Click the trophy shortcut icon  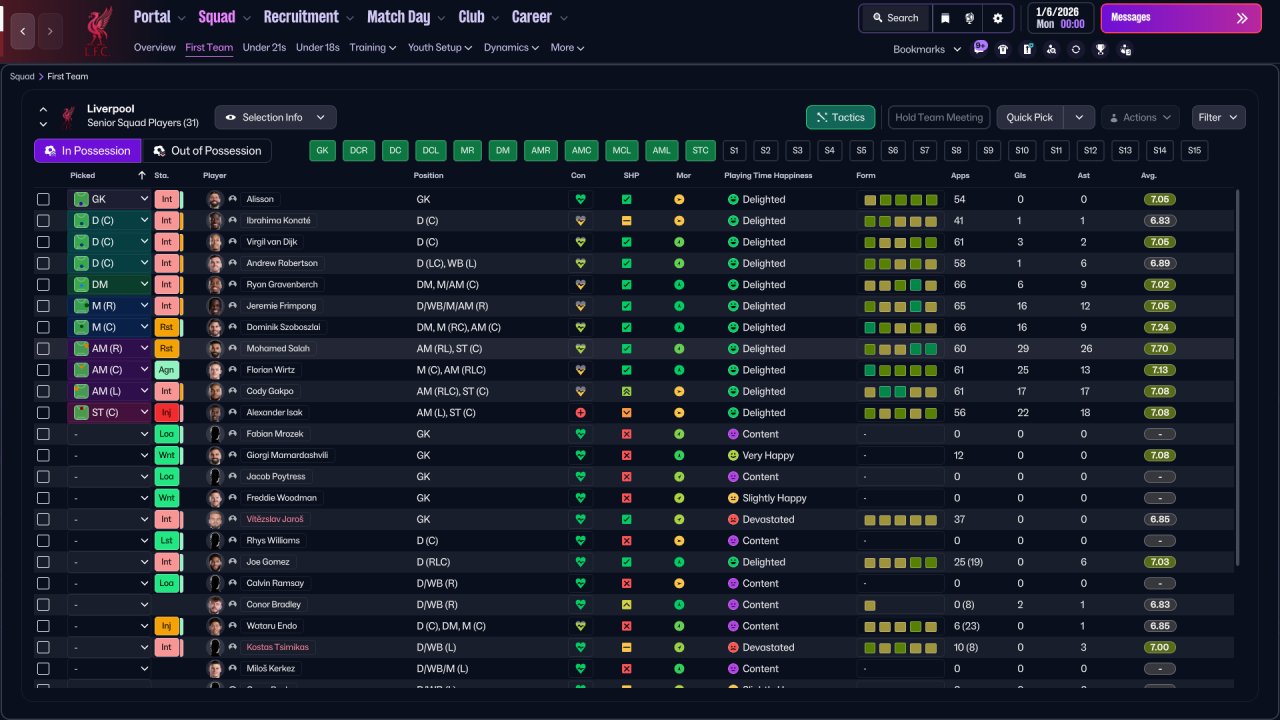(x=1100, y=49)
